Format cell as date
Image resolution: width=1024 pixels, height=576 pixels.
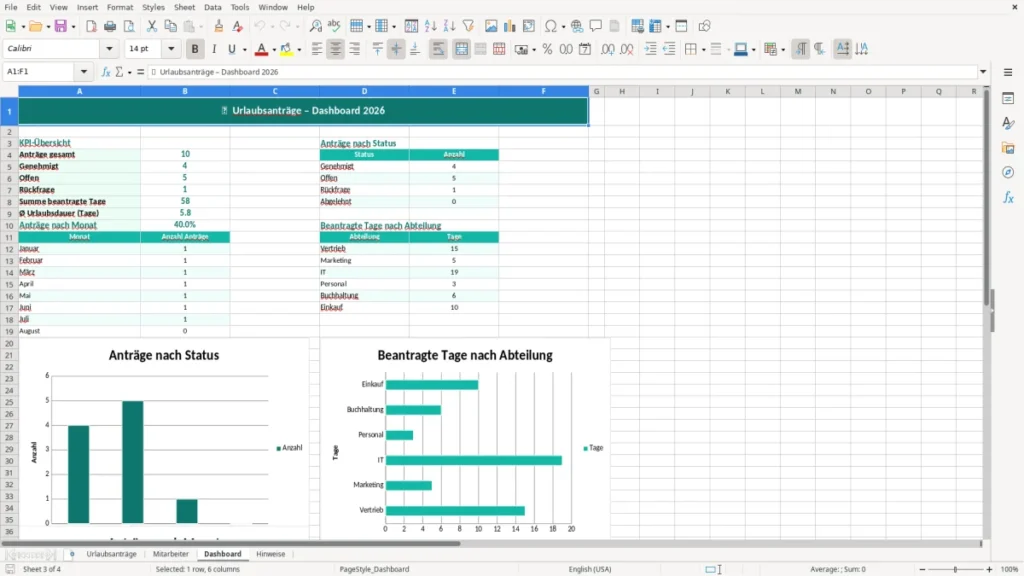coord(585,49)
